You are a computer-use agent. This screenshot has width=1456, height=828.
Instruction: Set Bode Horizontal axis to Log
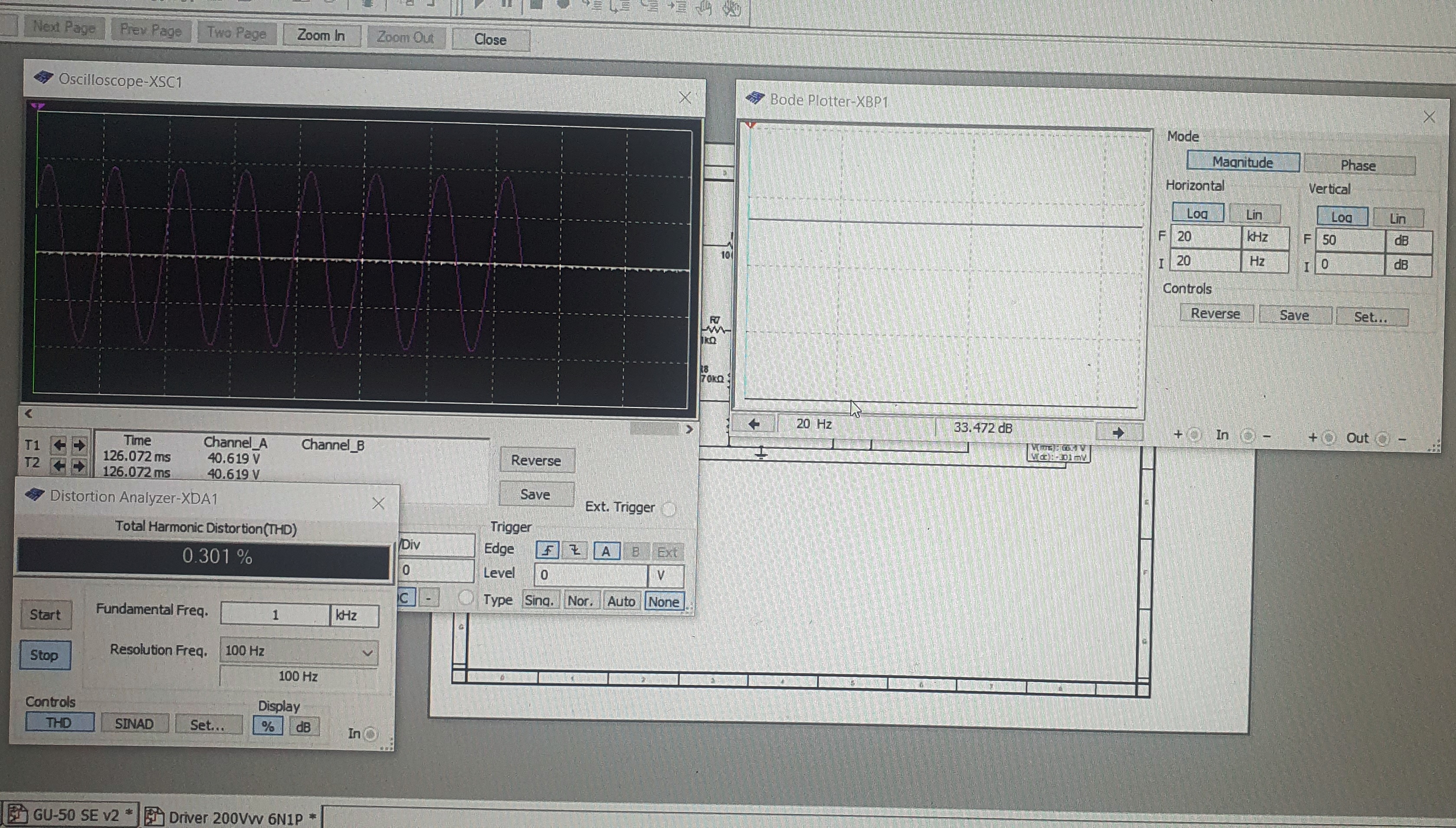click(x=1197, y=213)
